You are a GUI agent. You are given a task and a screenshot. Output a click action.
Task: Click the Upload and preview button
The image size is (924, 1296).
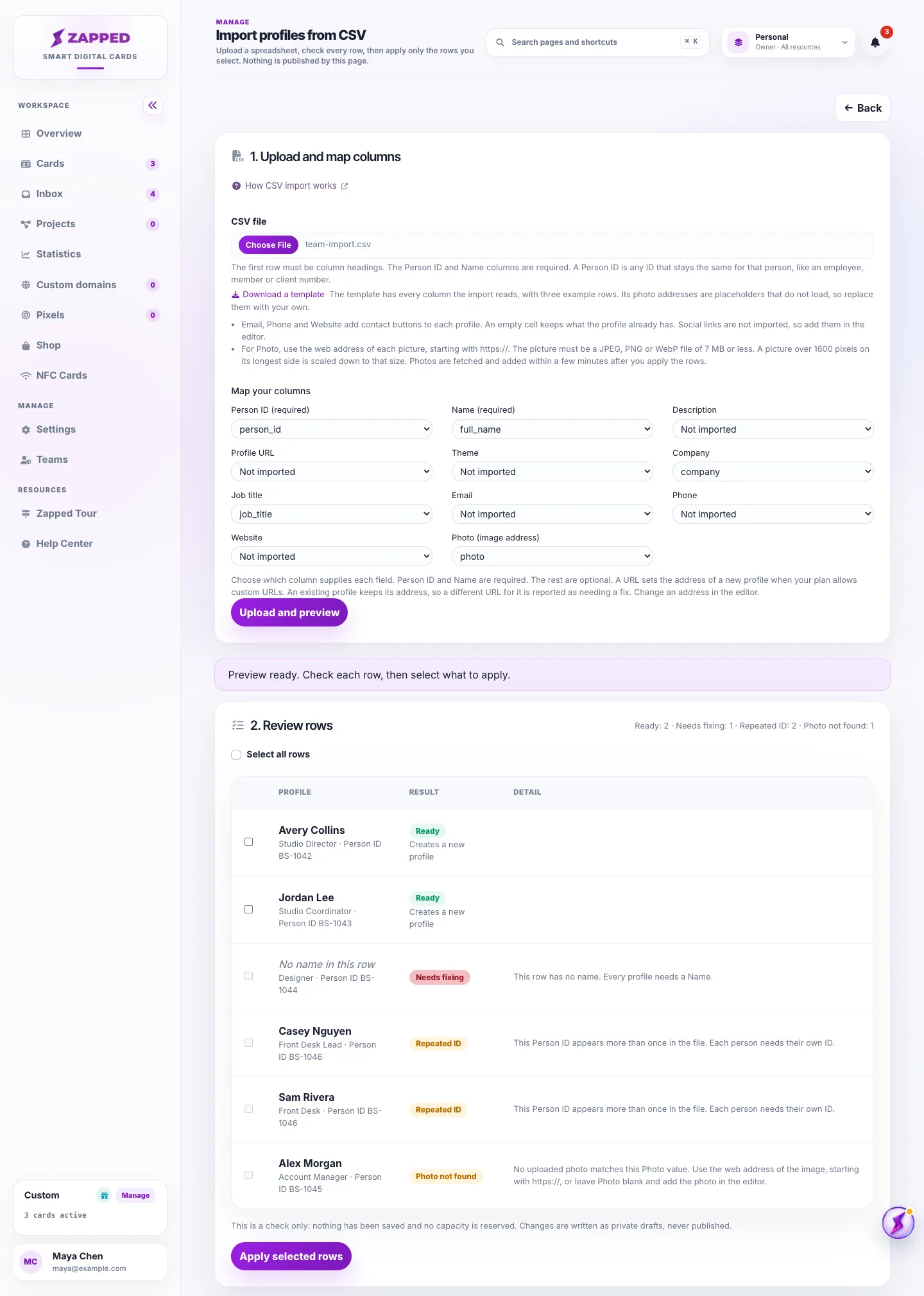coord(289,613)
